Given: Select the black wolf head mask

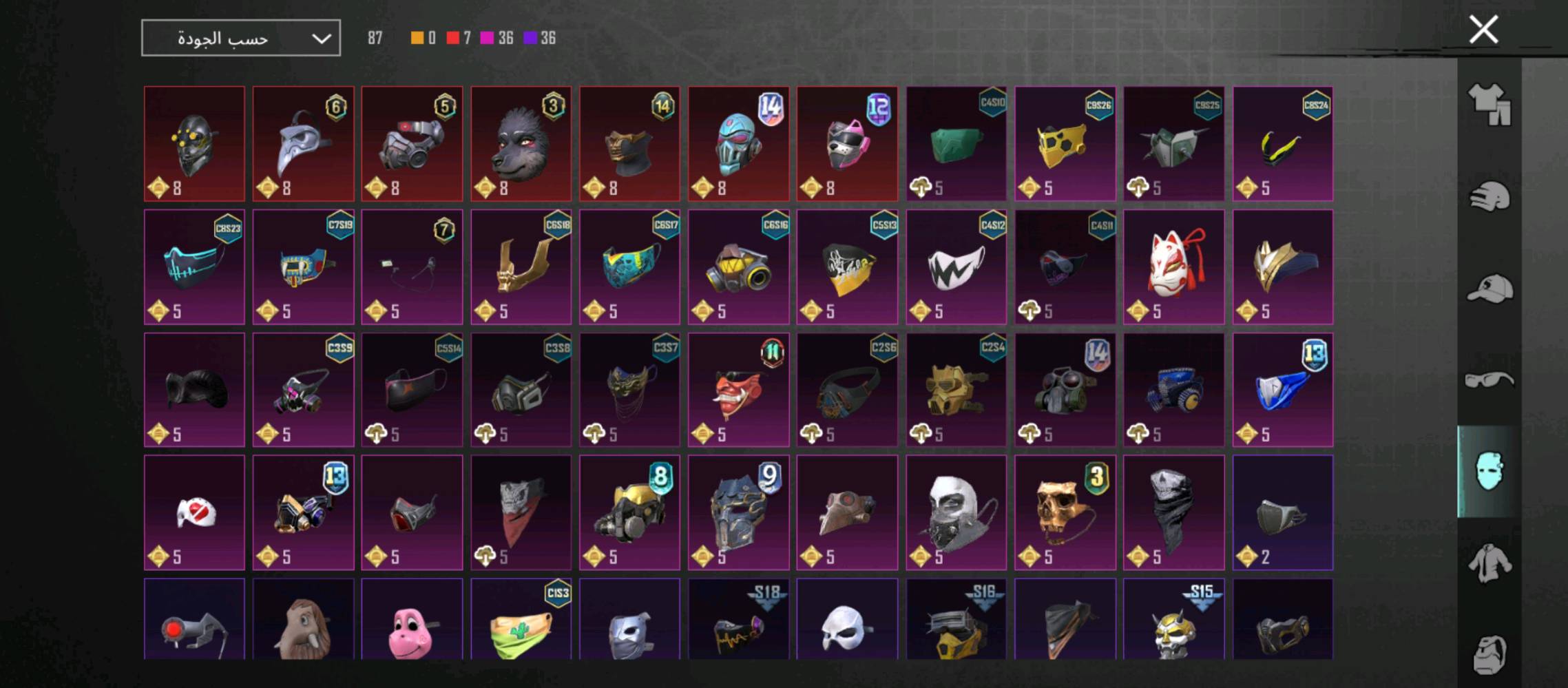Looking at the screenshot, I should (521, 144).
